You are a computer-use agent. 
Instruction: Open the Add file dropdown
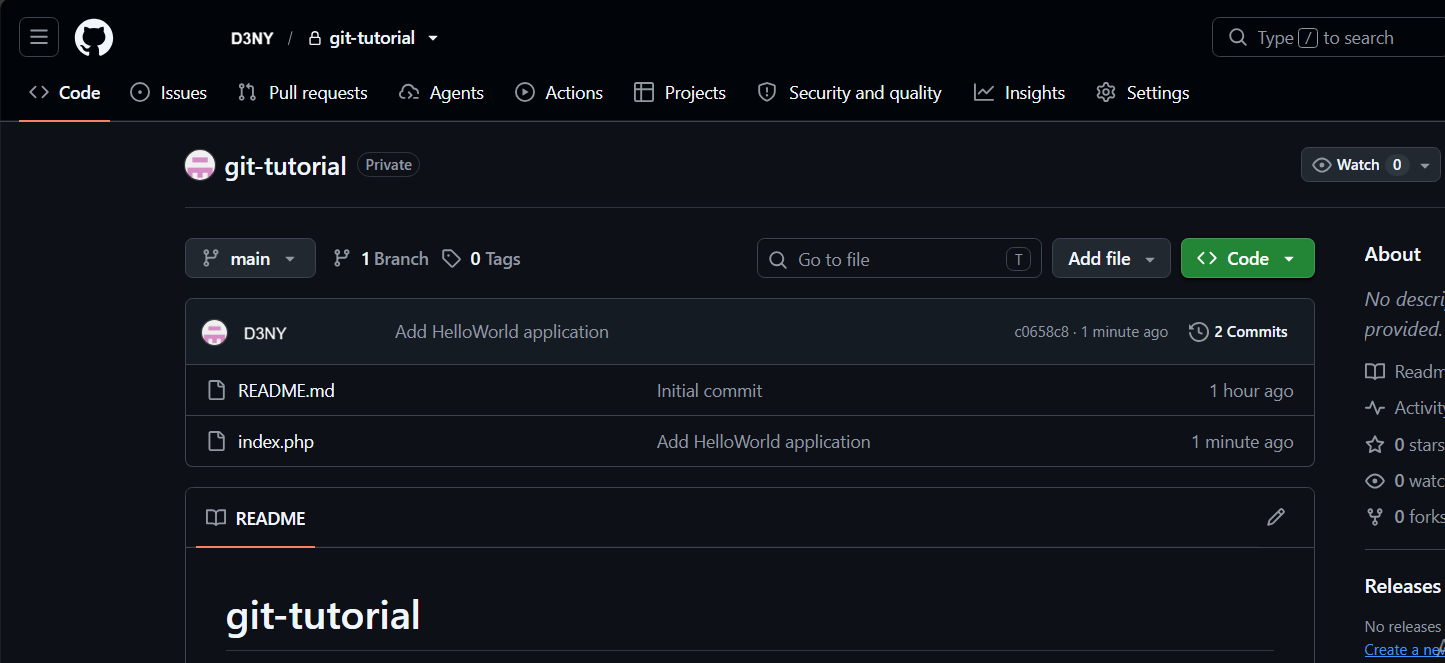pos(1111,258)
